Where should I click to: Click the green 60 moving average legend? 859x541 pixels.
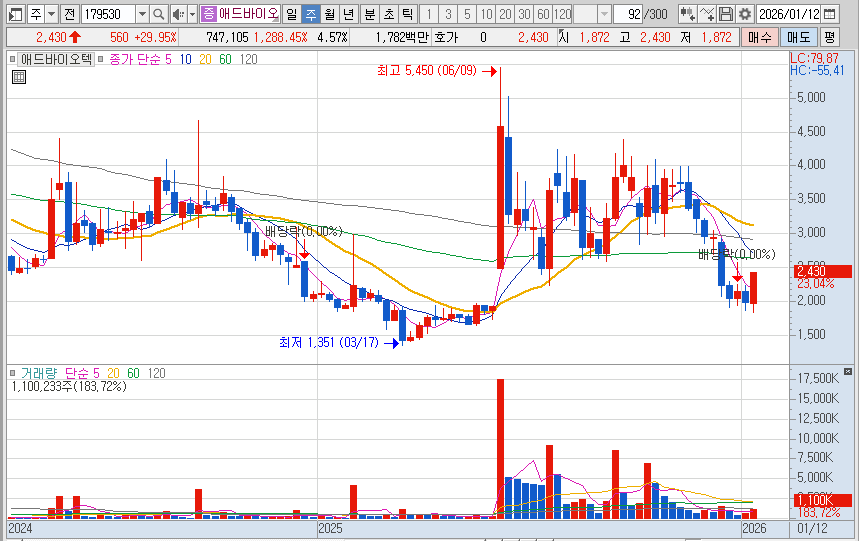[225, 59]
